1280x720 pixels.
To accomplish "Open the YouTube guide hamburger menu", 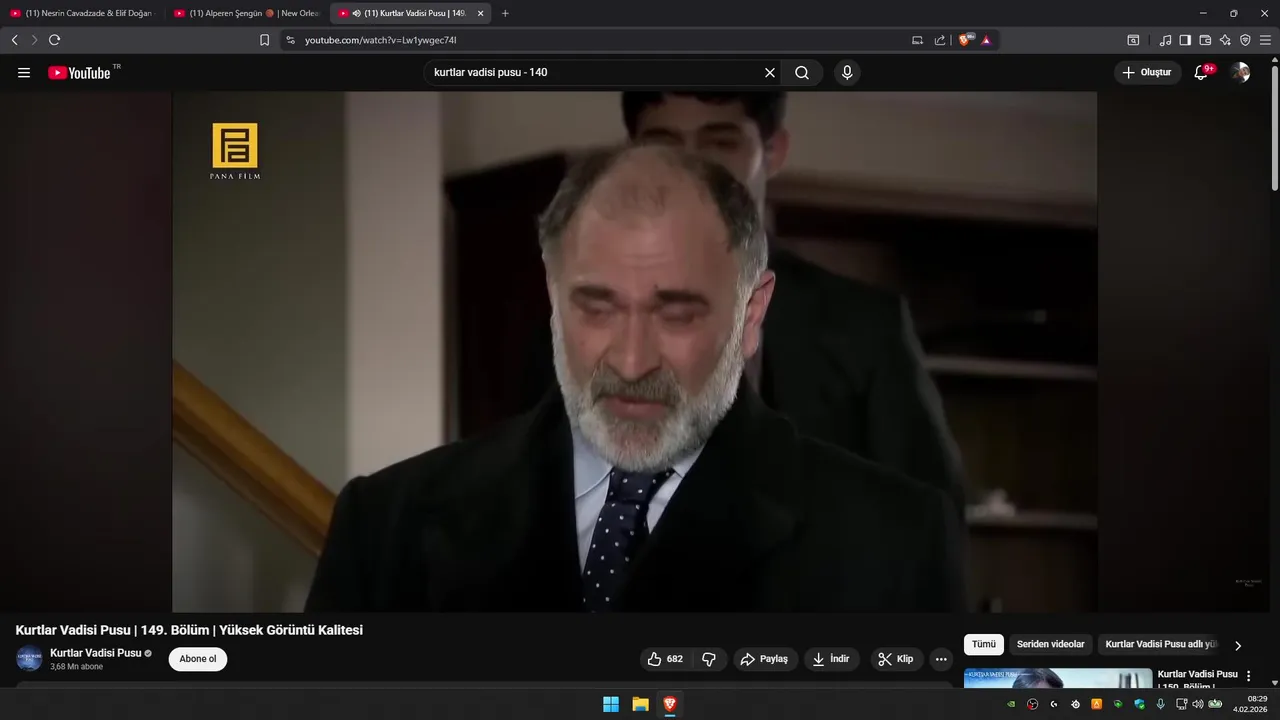I will click(x=24, y=73).
